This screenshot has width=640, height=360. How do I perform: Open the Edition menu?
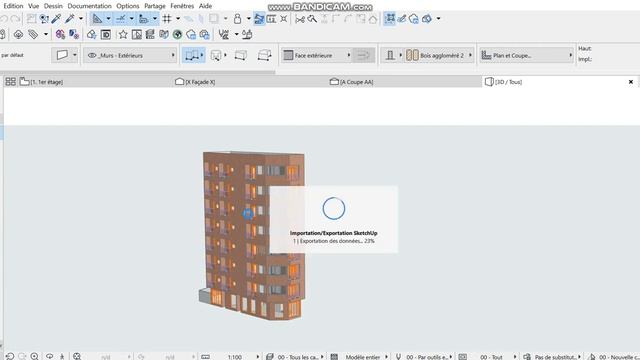point(13,6)
